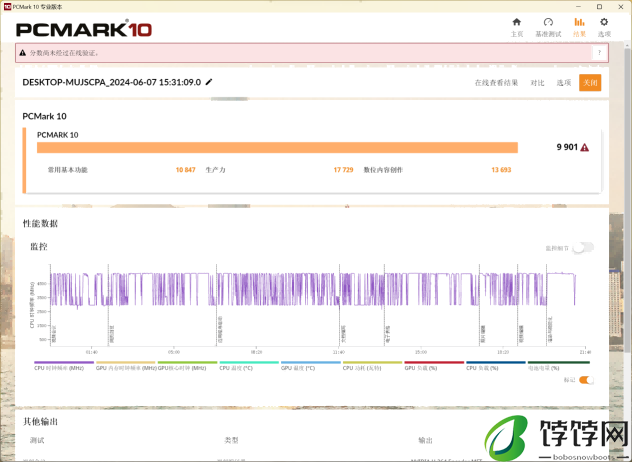The width and height of the screenshot is (632, 462).
Task: Toggle the 电池电量 (%) legend series
Action: 559,366
